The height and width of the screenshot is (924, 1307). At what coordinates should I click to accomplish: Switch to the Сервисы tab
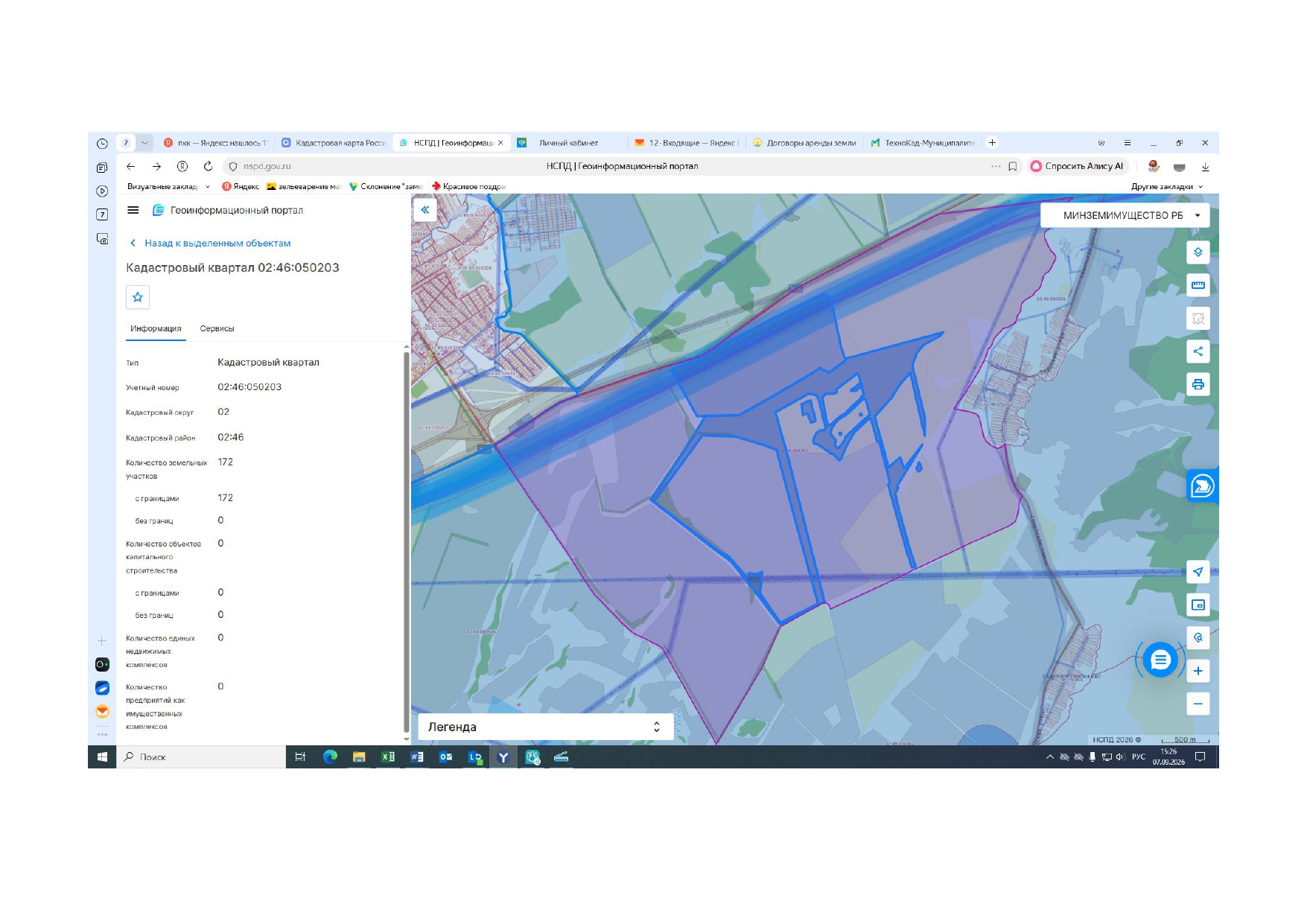[x=217, y=328]
